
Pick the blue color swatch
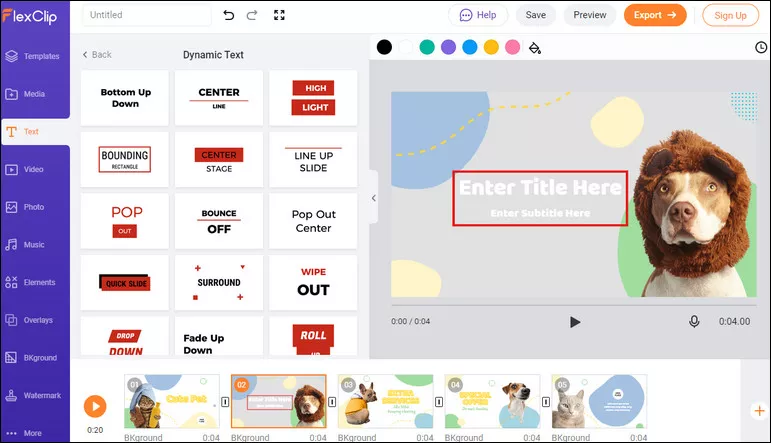[x=470, y=47]
